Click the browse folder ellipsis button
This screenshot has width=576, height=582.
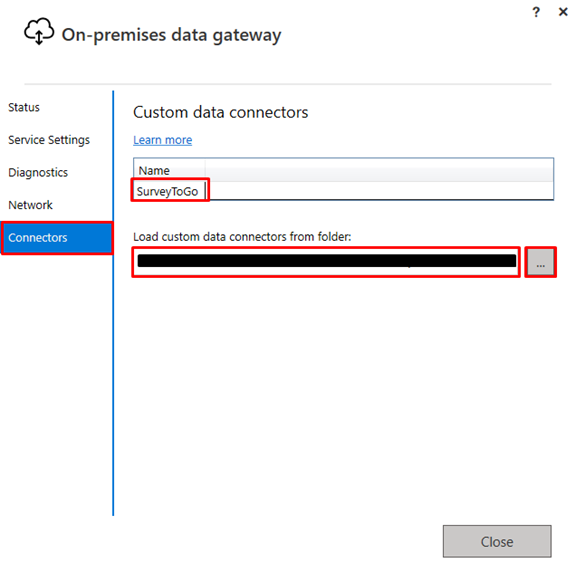click(540, 262)
